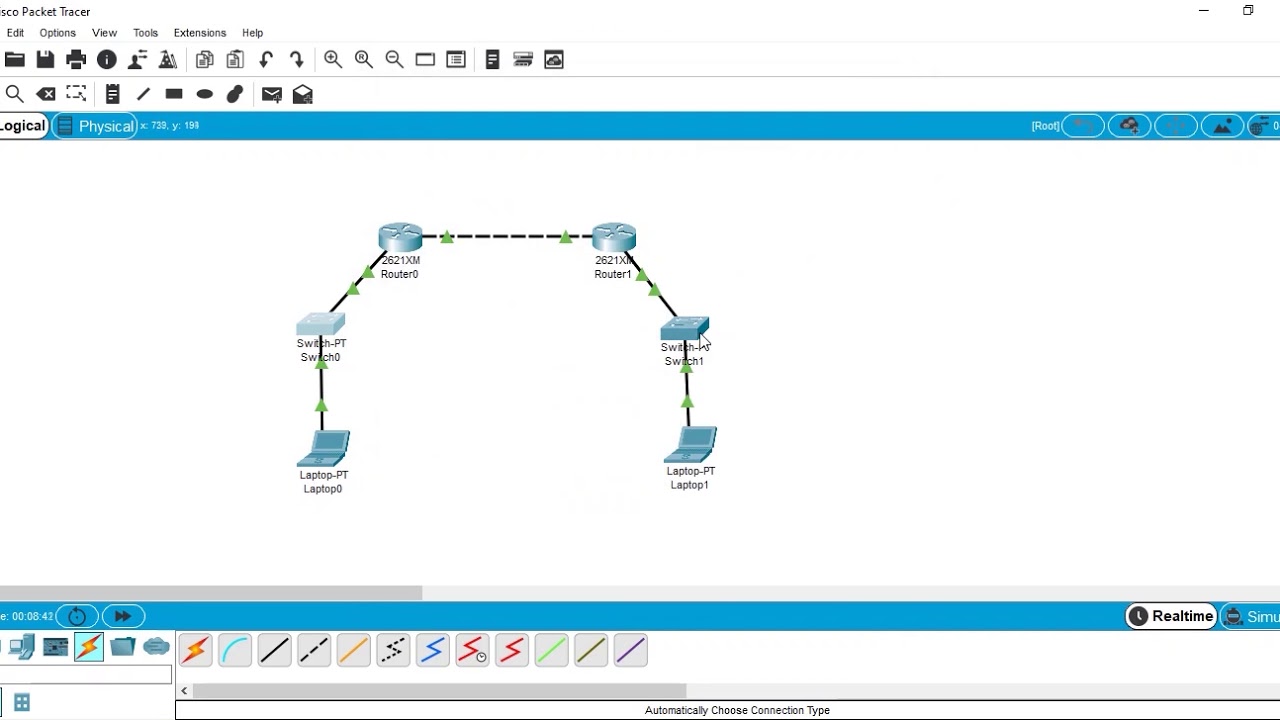Open the View menu
This screenshot has width=1280, height=720.
tap(104, 33)
